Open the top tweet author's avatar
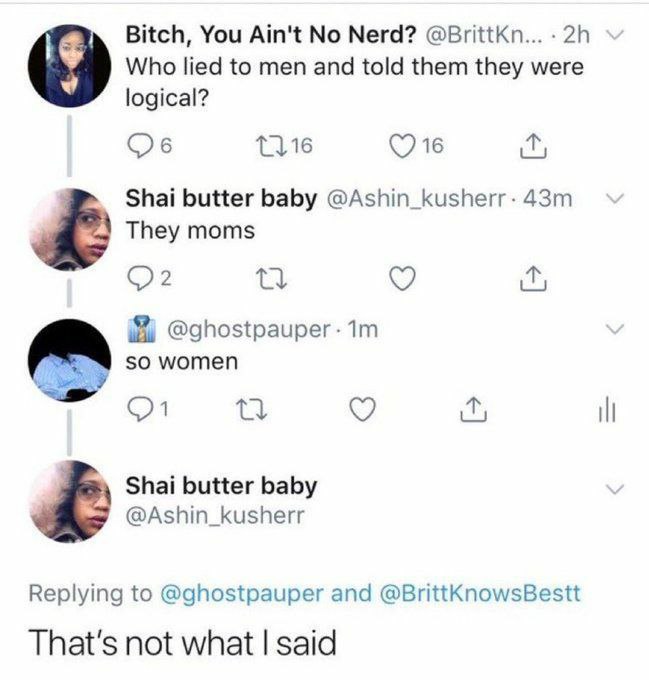 [68, 66]
